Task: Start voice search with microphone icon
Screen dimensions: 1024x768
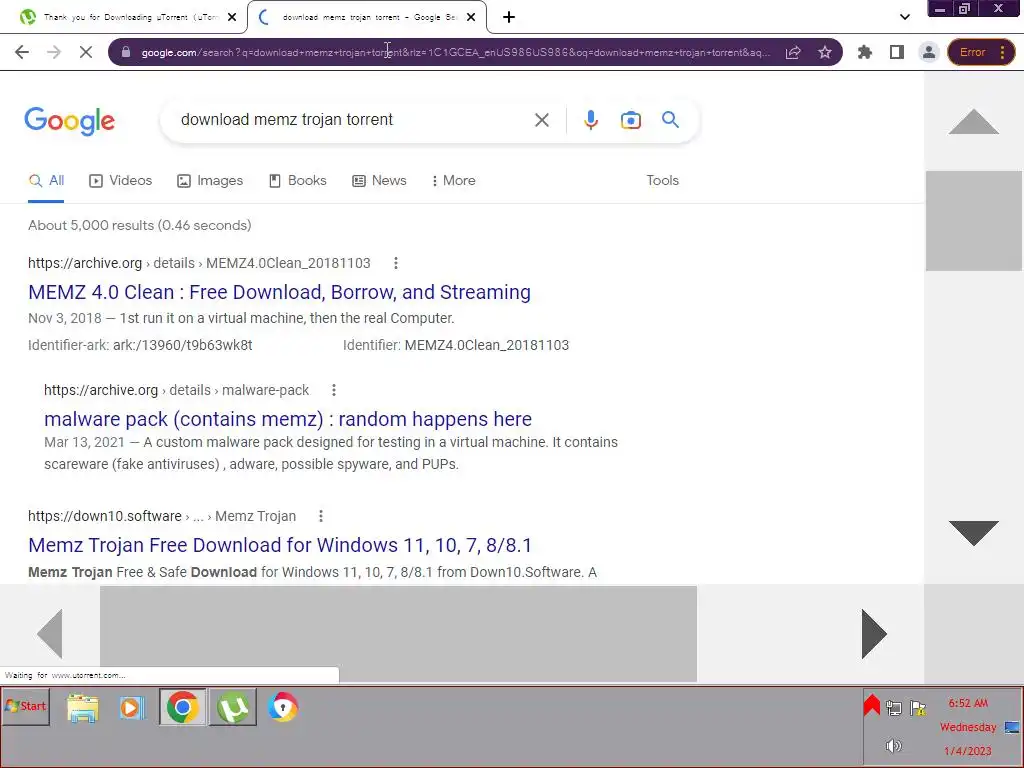Action: (591, 120)
